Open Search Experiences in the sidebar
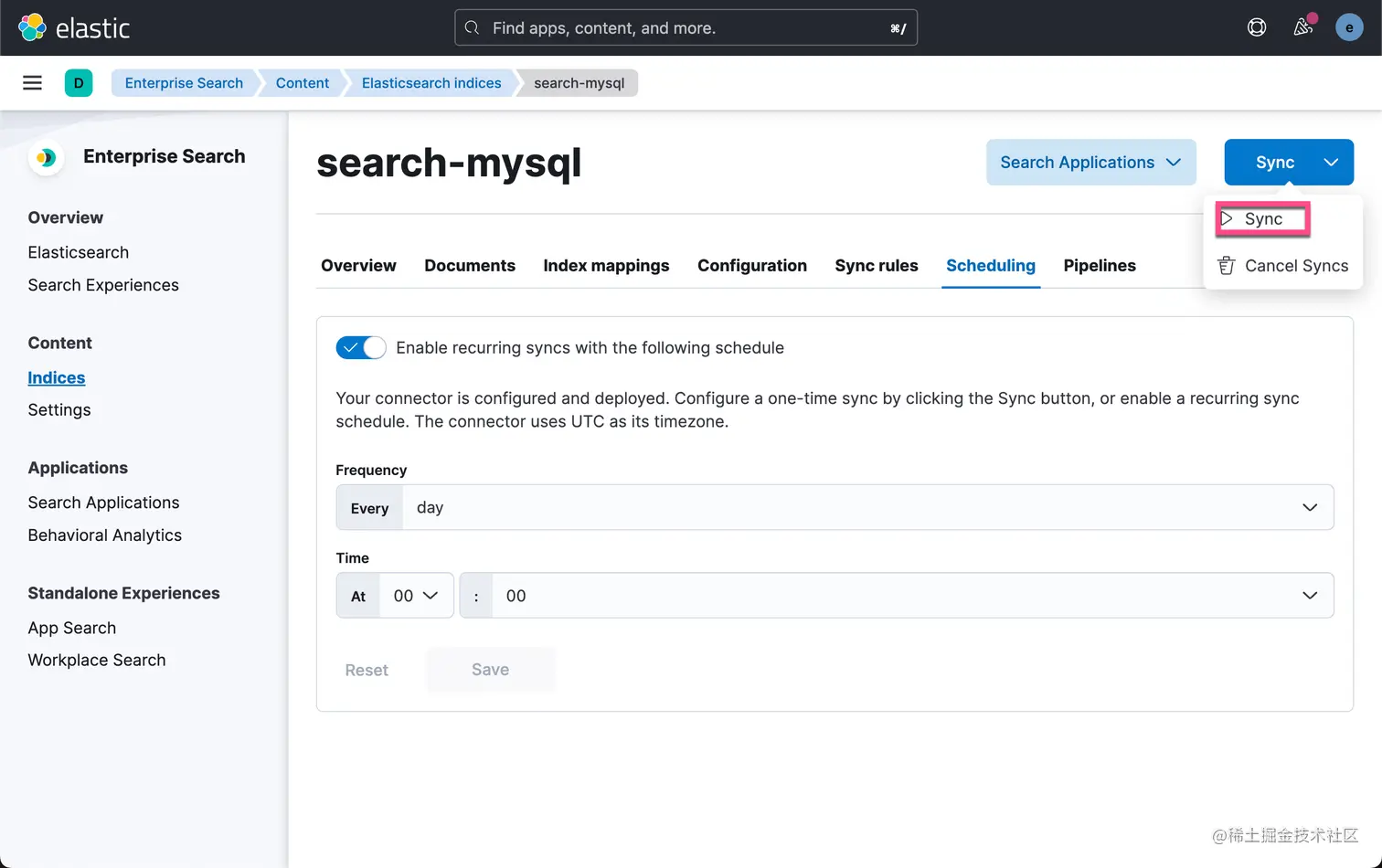 click(103, 285)
